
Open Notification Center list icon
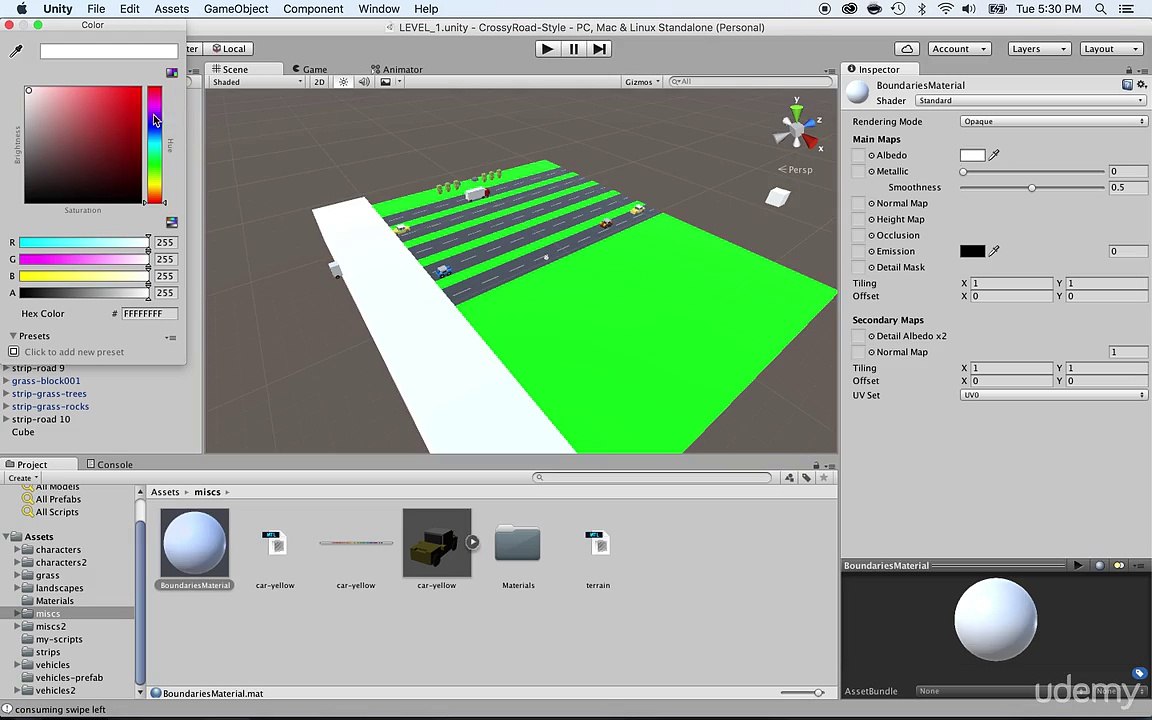tap(1126, 9)
